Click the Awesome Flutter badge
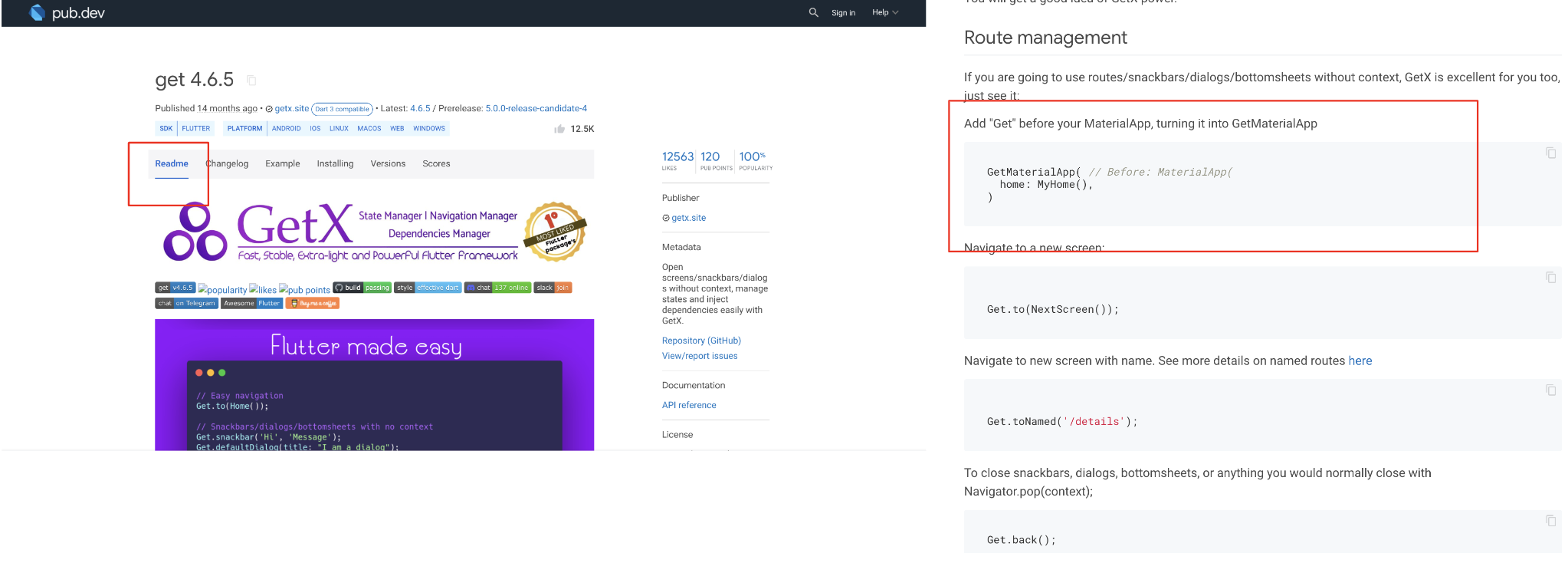Screen dimensions: 1568x563 tap(252, 303)
